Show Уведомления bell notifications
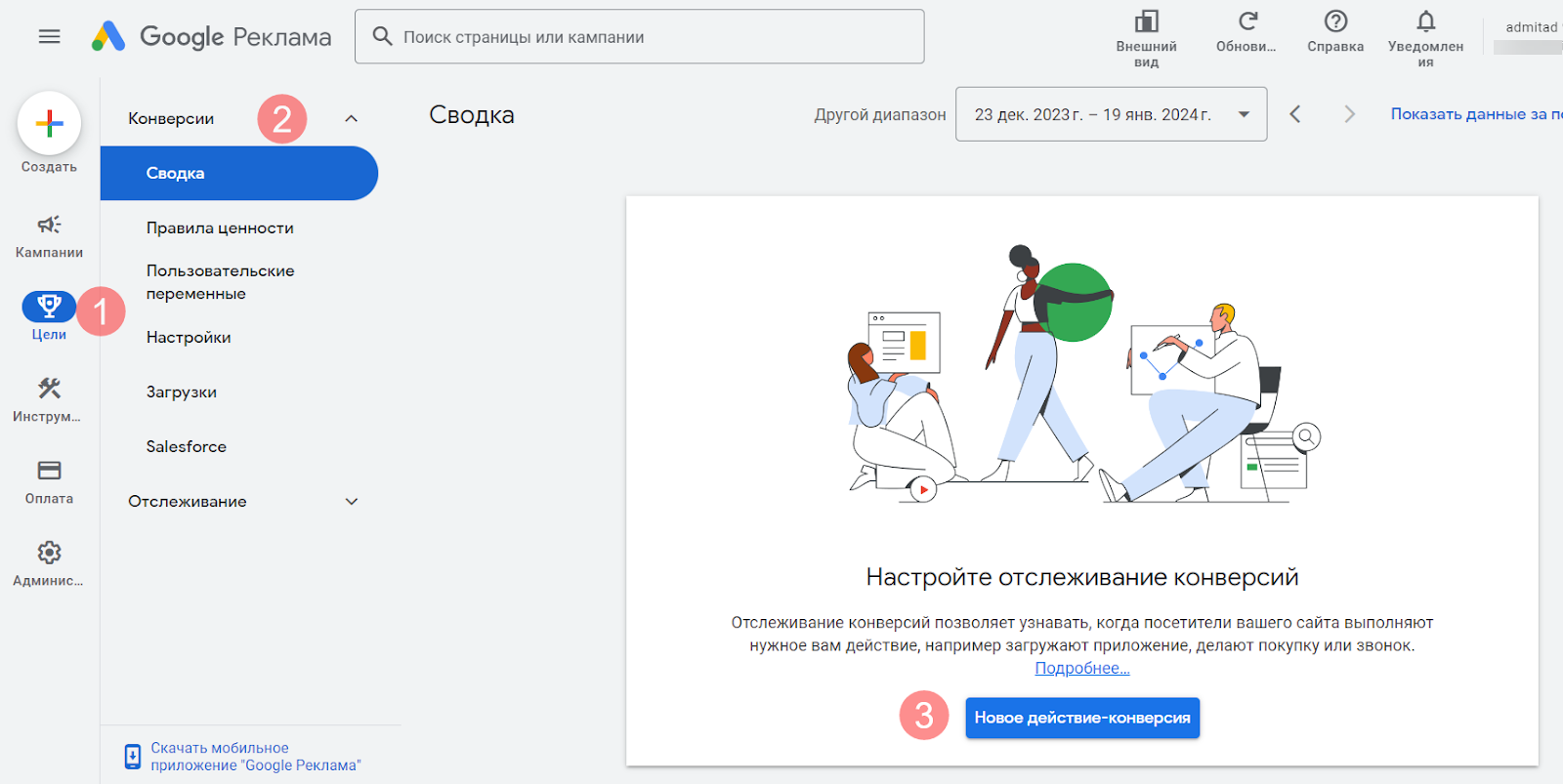Screen dimensions: 1563x784 [1425, 22]
